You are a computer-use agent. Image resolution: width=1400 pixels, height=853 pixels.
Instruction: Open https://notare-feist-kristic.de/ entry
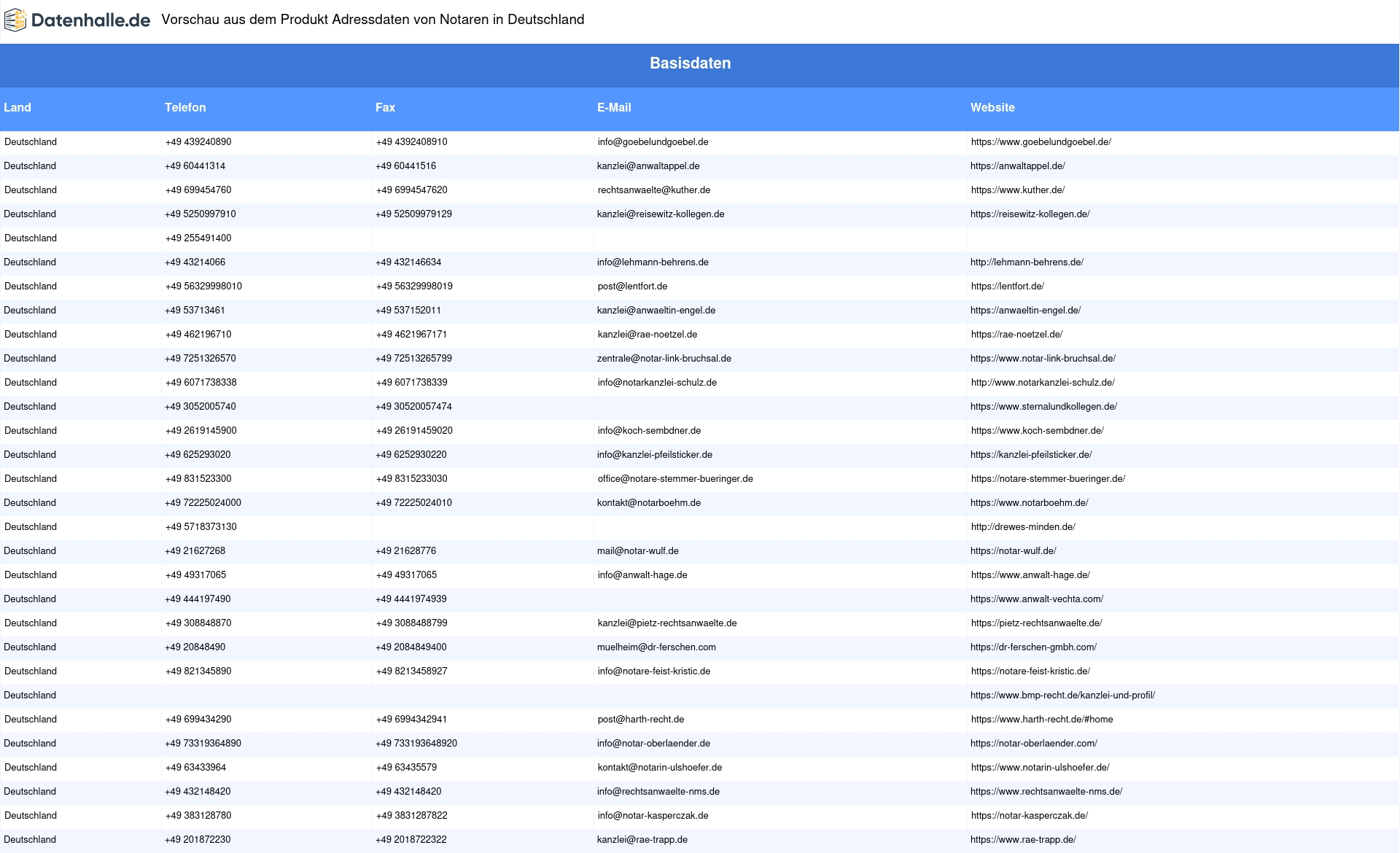click(1031, 671)
